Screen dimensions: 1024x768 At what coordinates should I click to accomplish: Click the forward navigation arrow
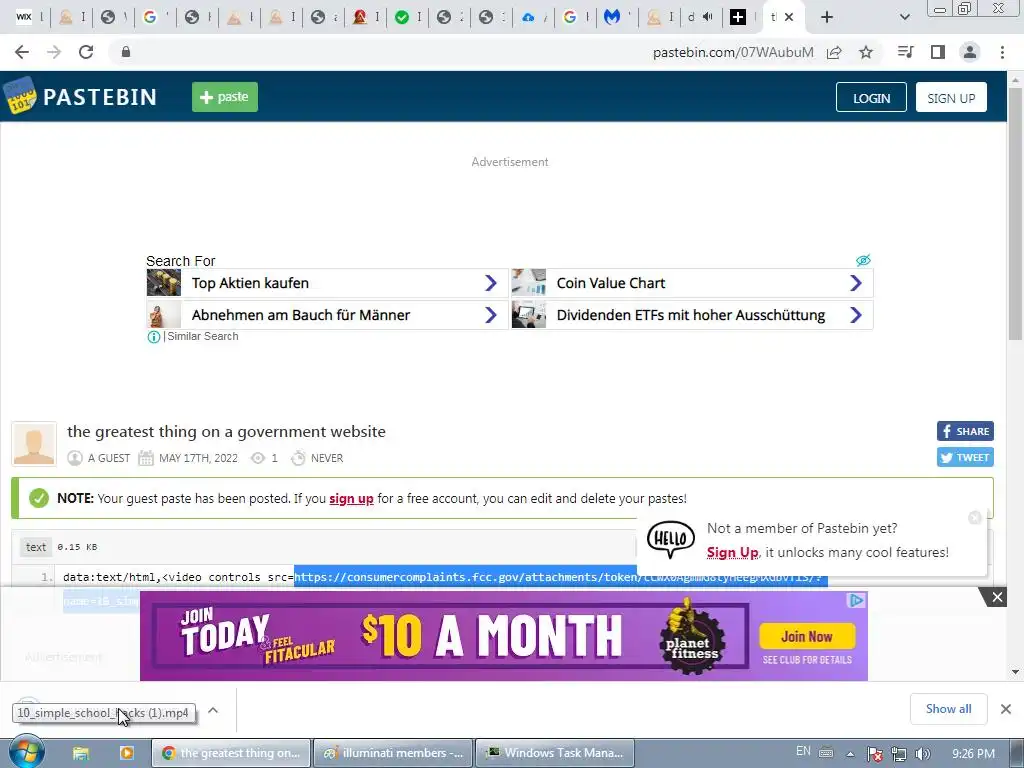[54, 52]
